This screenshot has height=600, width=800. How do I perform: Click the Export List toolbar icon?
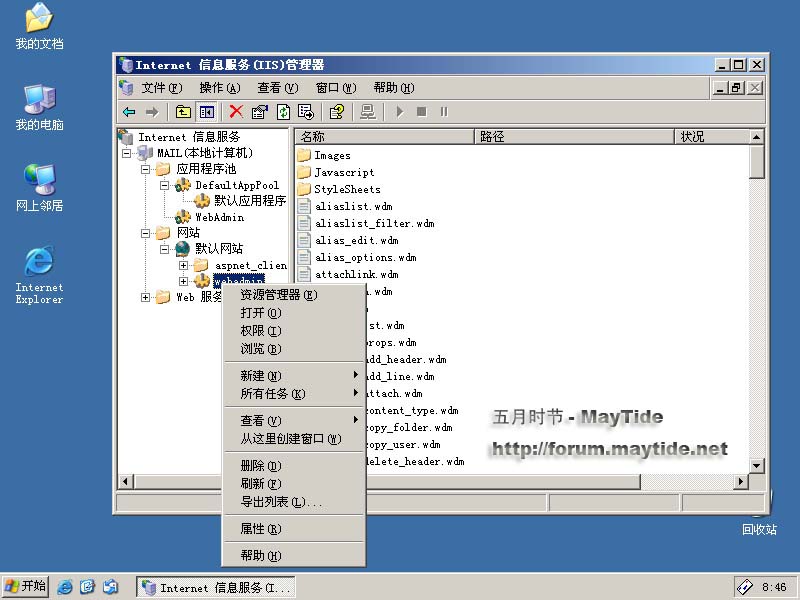point(306,112)
